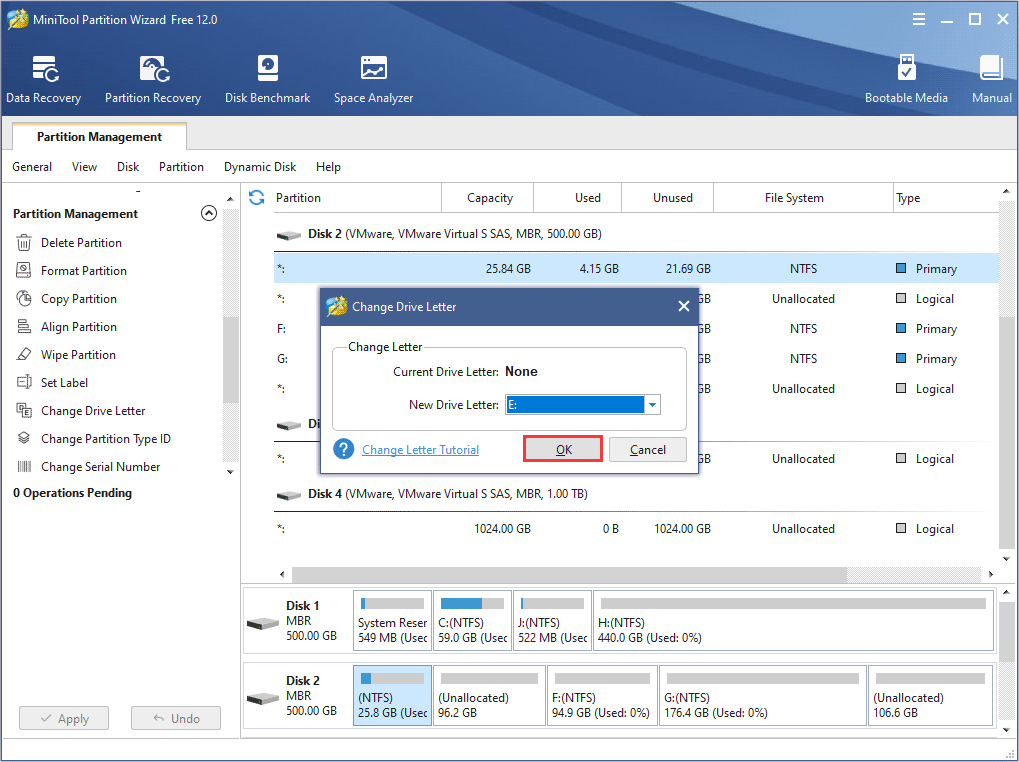This screenshot has width=1019, height=762.
Task: Select the G: partition row
Action: 636,359
